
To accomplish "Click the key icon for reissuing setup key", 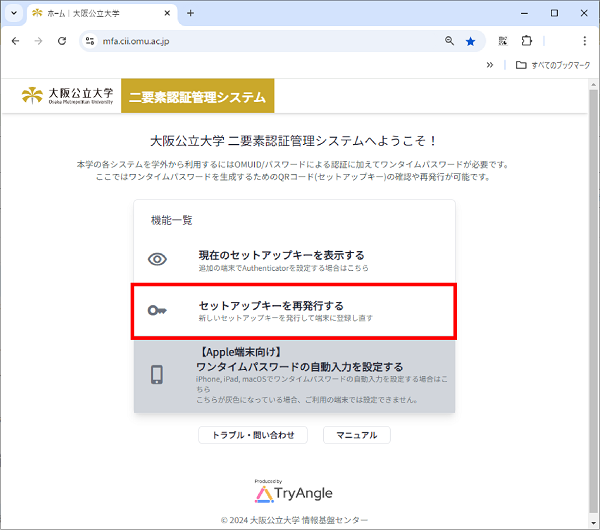I will 157,310.
